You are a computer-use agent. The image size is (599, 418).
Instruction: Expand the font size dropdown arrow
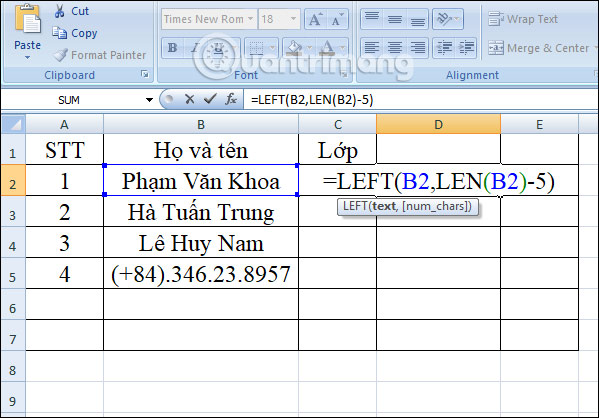click(x=293, y=19)
